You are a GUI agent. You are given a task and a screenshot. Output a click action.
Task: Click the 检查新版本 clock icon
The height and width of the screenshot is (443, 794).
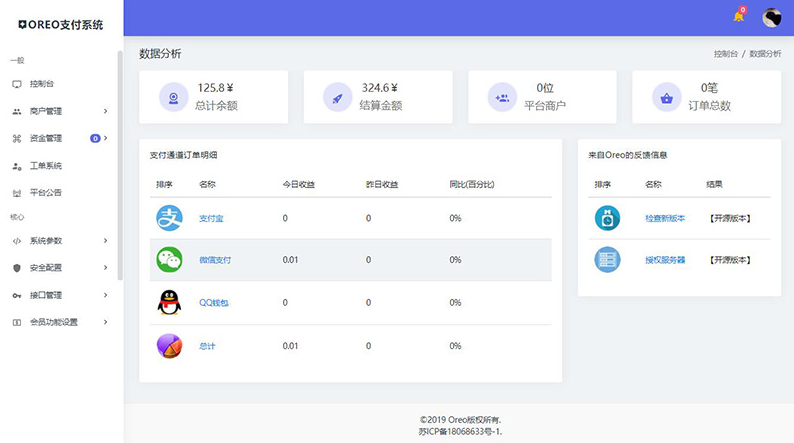[x=607, y=218]
